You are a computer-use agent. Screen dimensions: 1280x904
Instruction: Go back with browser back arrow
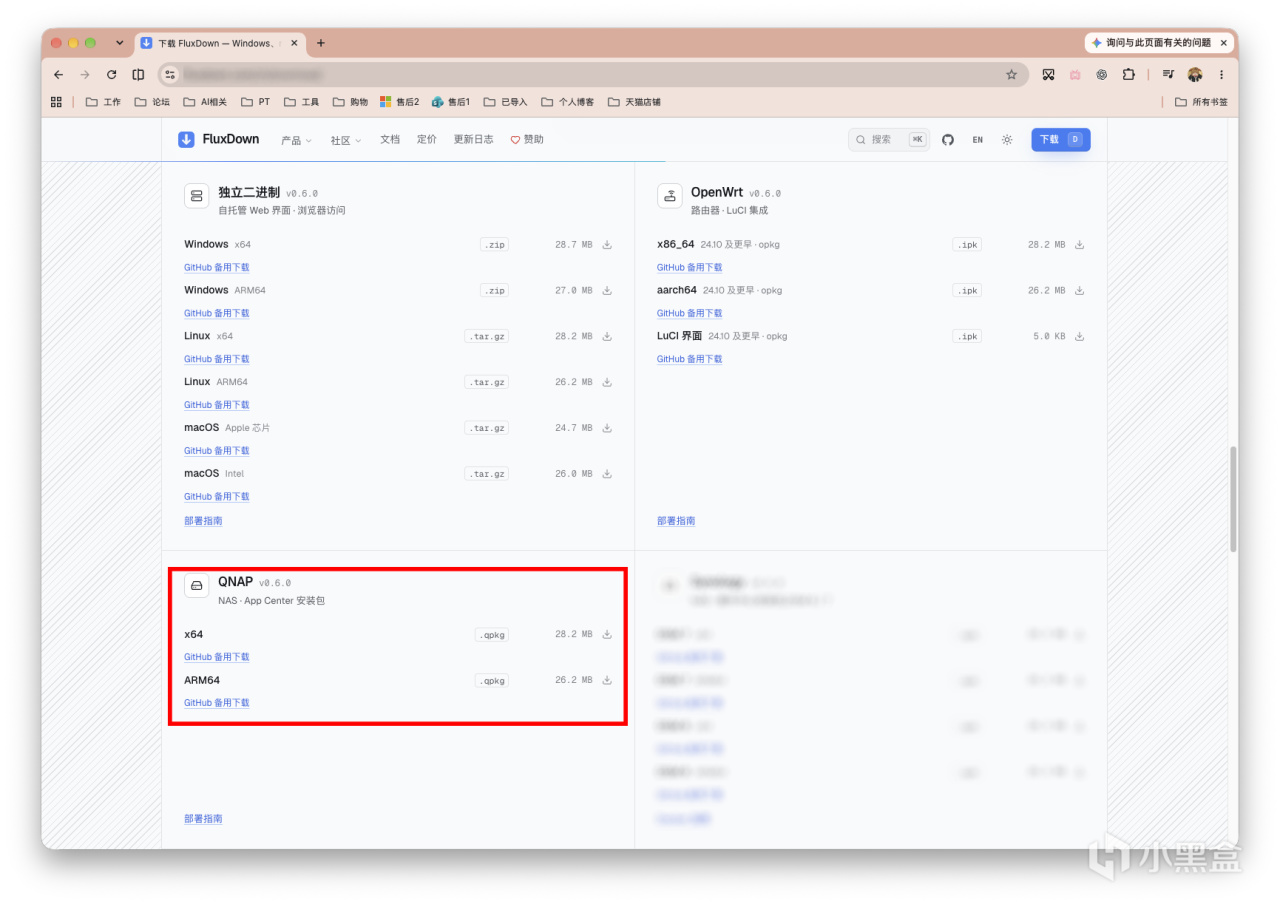(x=58, y=74)
